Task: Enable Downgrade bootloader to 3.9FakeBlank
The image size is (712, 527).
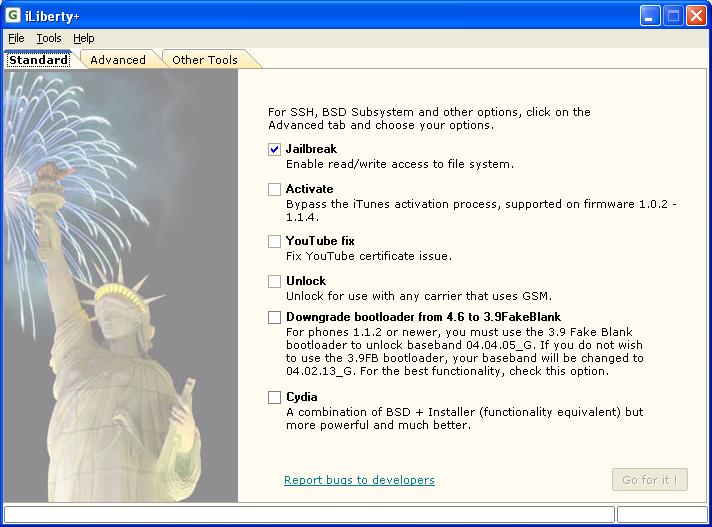Action: [274, 317]
